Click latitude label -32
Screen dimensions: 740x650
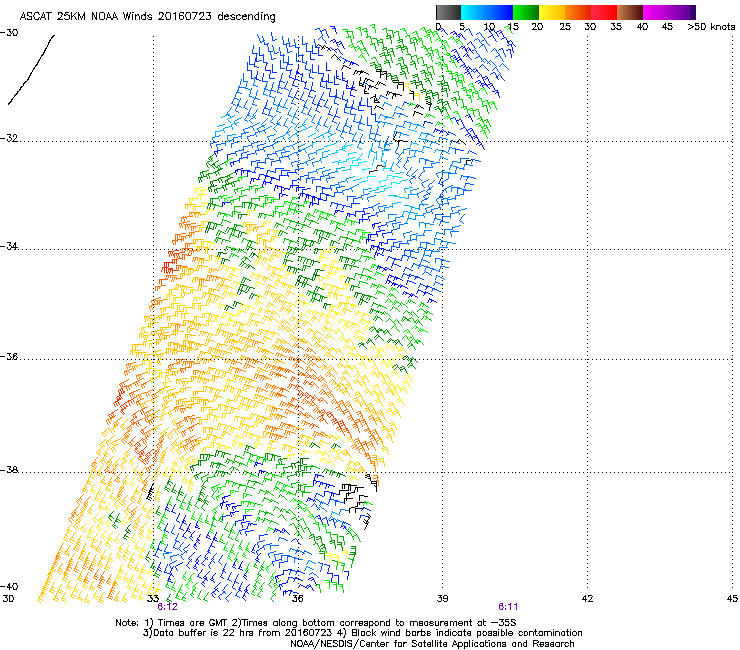pyautogui.click(x=9, y=138)
